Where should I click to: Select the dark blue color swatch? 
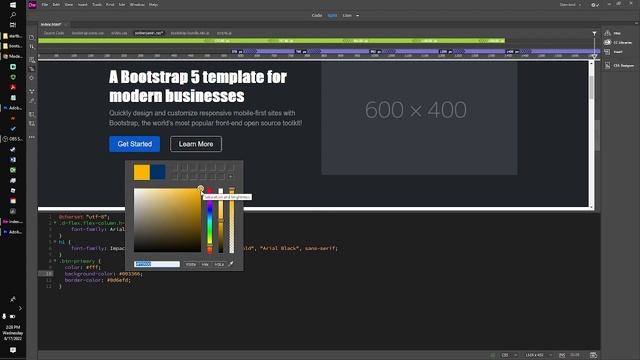[158, 172]
